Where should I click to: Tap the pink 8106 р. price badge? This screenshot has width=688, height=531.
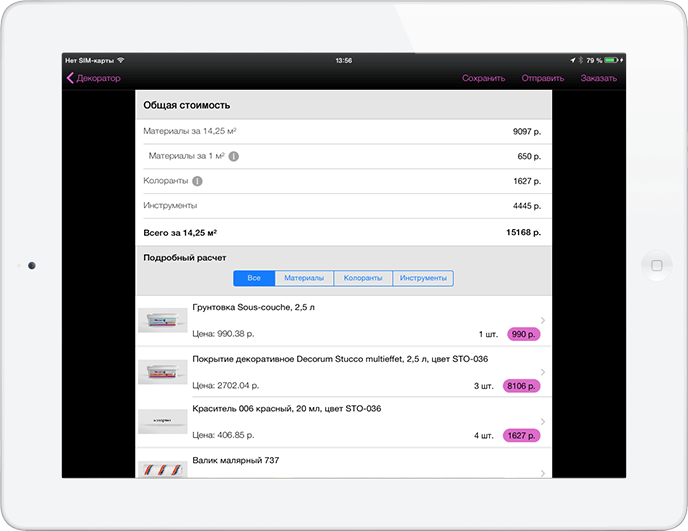524,385
